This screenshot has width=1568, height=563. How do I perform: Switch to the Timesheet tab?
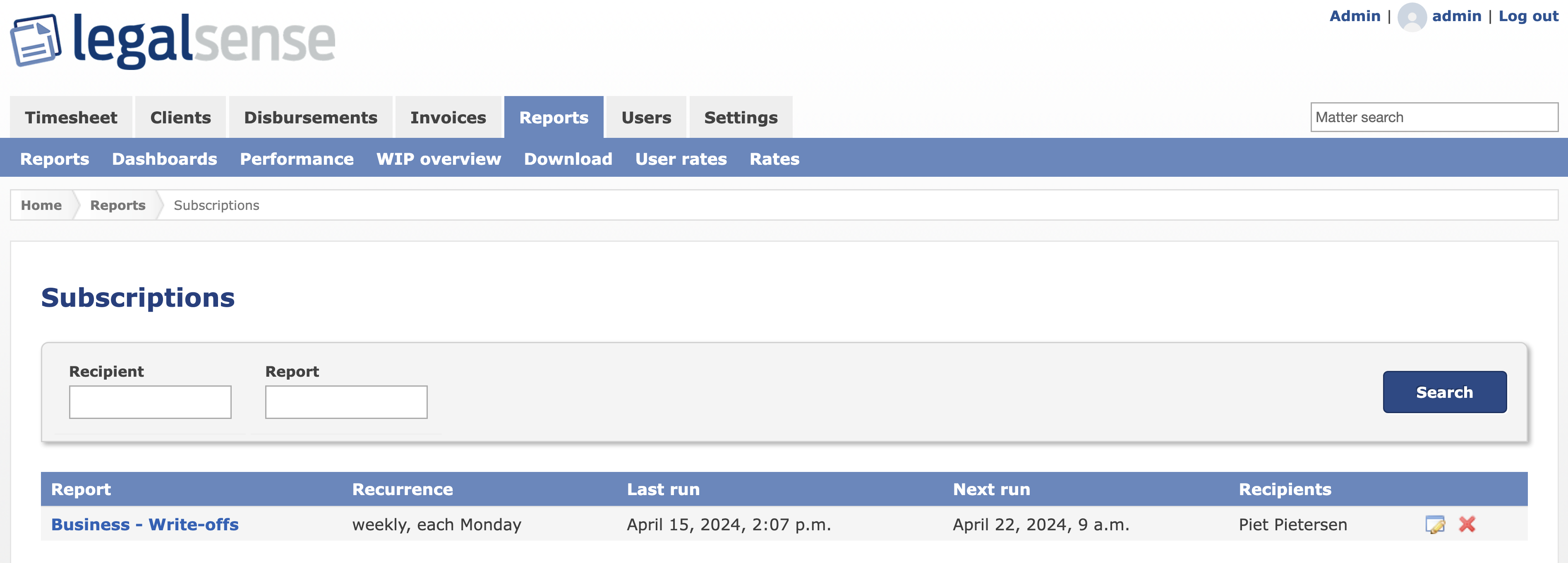click(x=71, y=117)
